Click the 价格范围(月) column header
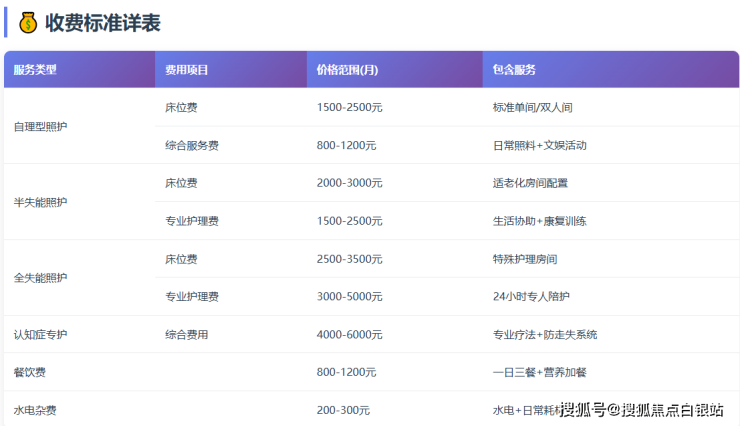The width and height of the screenshot is (740, 426). (x=347, y=70)
